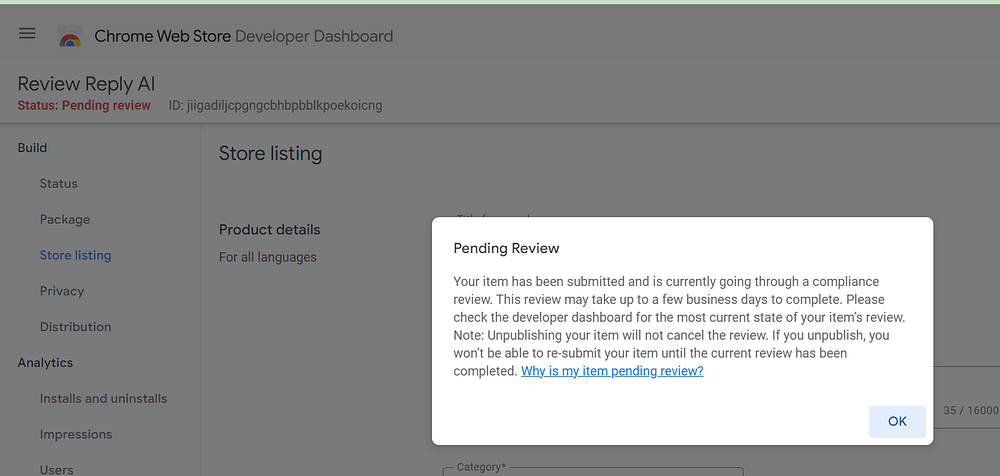Open Impressions analytics

pos(76,435)
